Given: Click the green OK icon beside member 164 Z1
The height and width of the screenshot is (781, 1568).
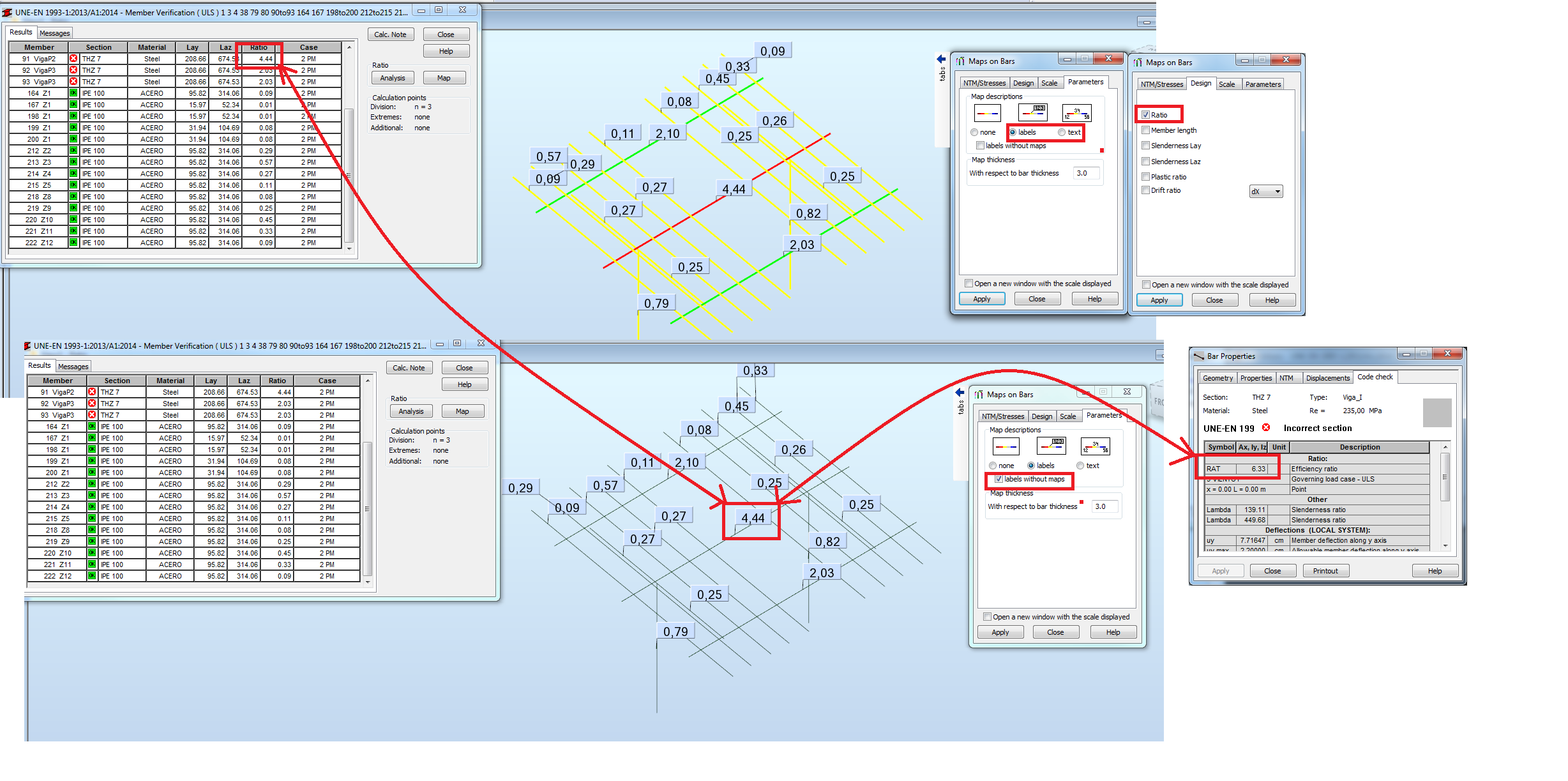Looking at the screenshot, I should point(73,93).
